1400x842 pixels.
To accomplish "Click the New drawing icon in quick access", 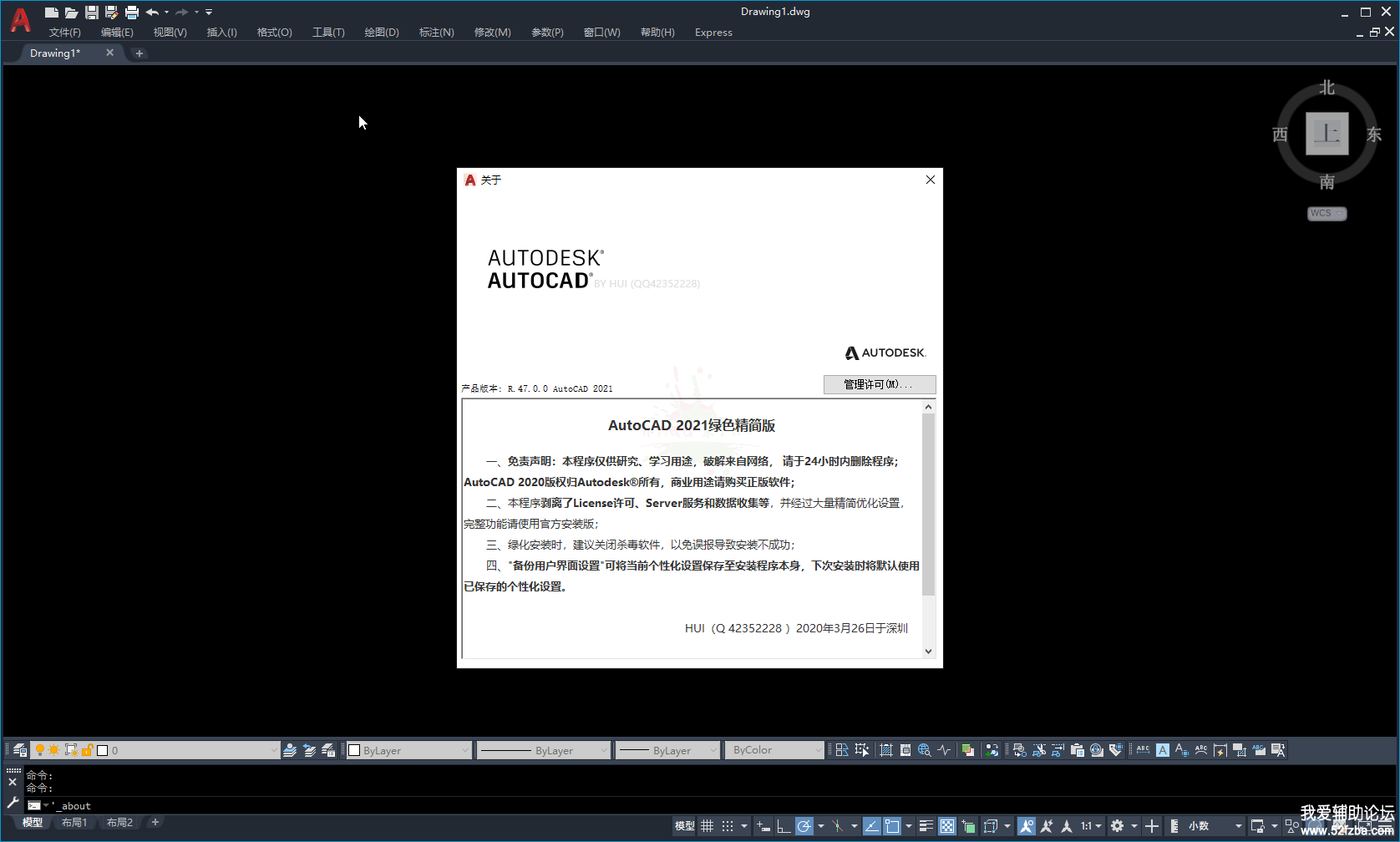I will click(x=52, y=12).
